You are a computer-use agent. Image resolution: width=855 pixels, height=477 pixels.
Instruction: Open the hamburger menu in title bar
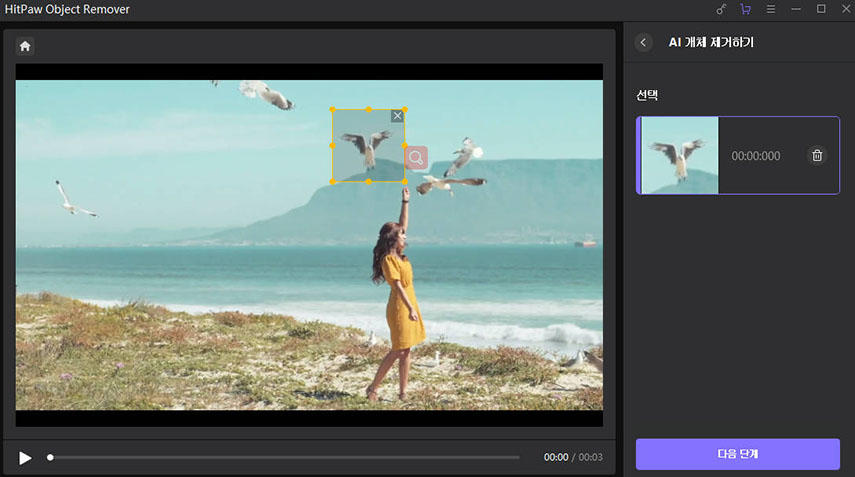(770, 9)
